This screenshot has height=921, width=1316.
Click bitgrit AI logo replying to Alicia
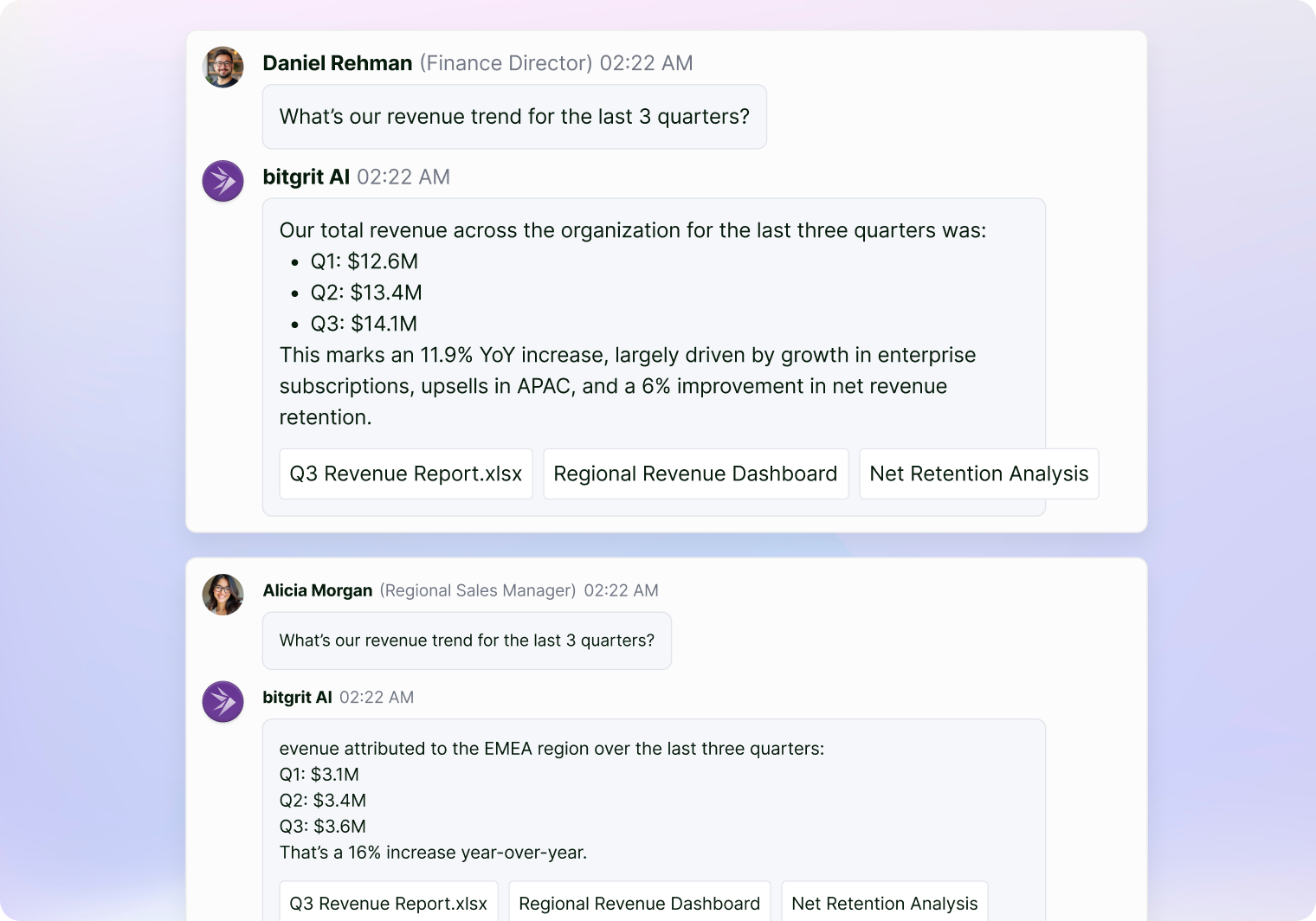(x=223, y=701)
